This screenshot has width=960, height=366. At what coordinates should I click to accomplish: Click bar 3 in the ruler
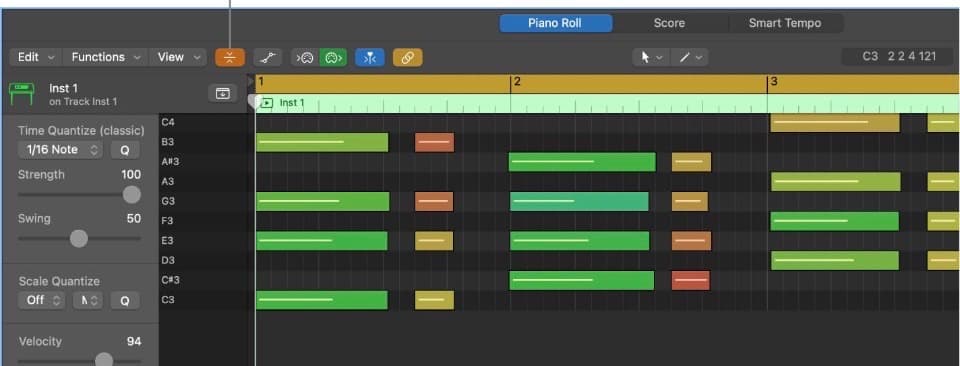point(774,82)
